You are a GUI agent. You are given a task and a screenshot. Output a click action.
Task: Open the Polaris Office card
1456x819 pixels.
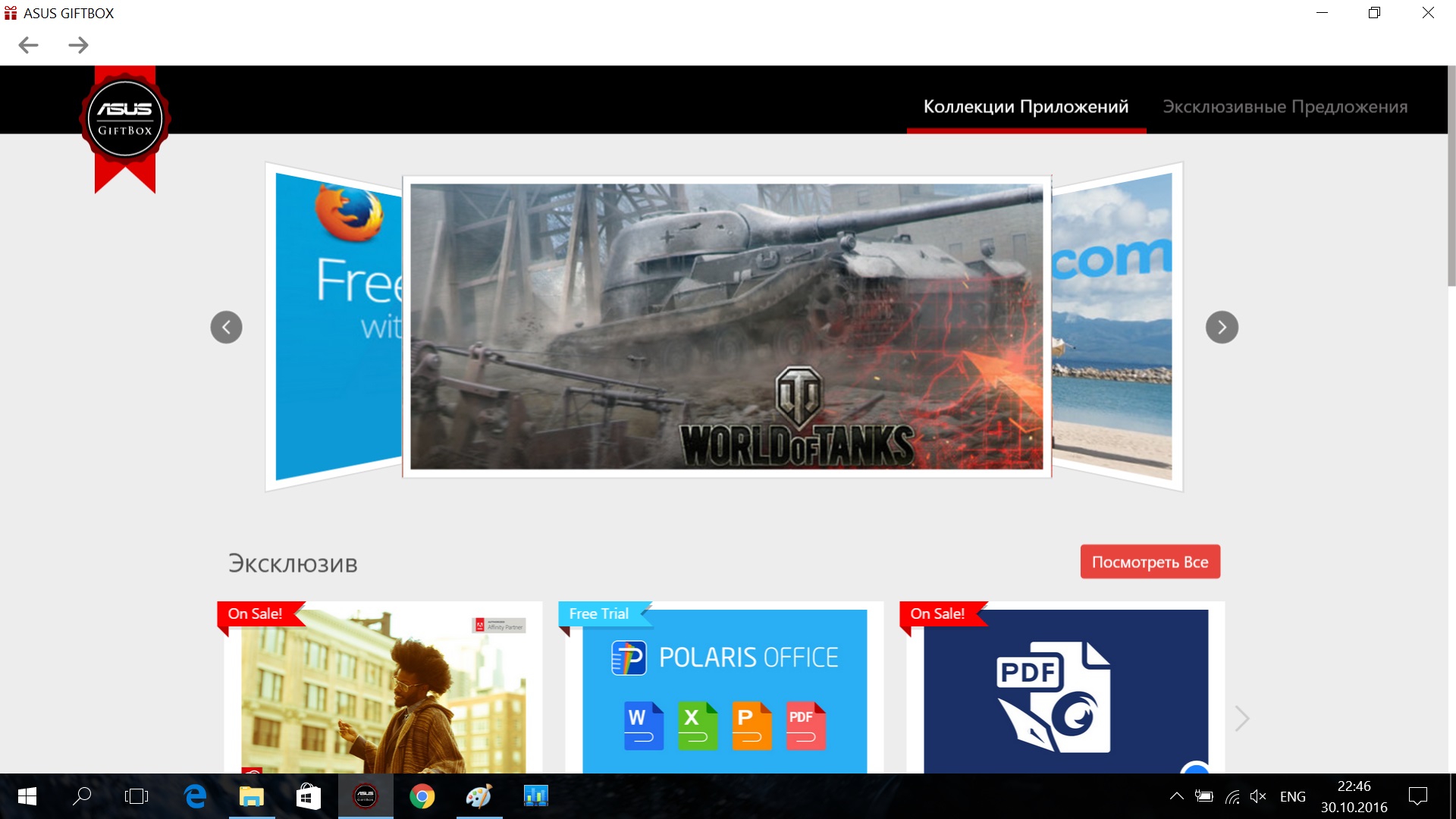pyautogui.click(x=724, y=688)
